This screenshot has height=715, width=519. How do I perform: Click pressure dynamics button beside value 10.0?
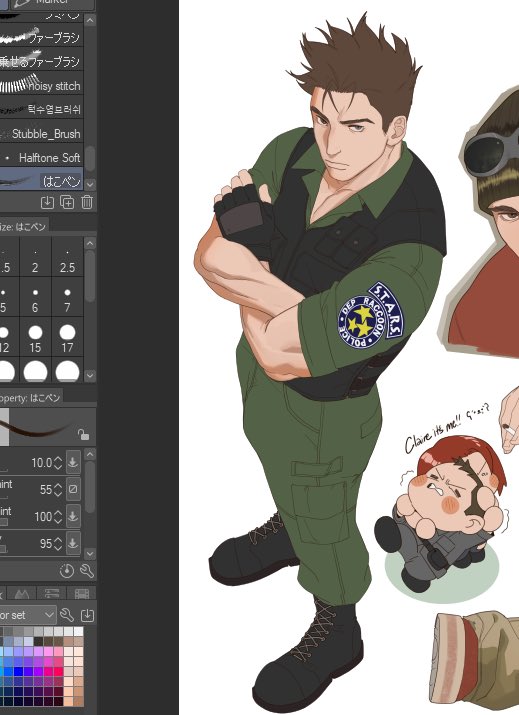(x=73, y=462)
